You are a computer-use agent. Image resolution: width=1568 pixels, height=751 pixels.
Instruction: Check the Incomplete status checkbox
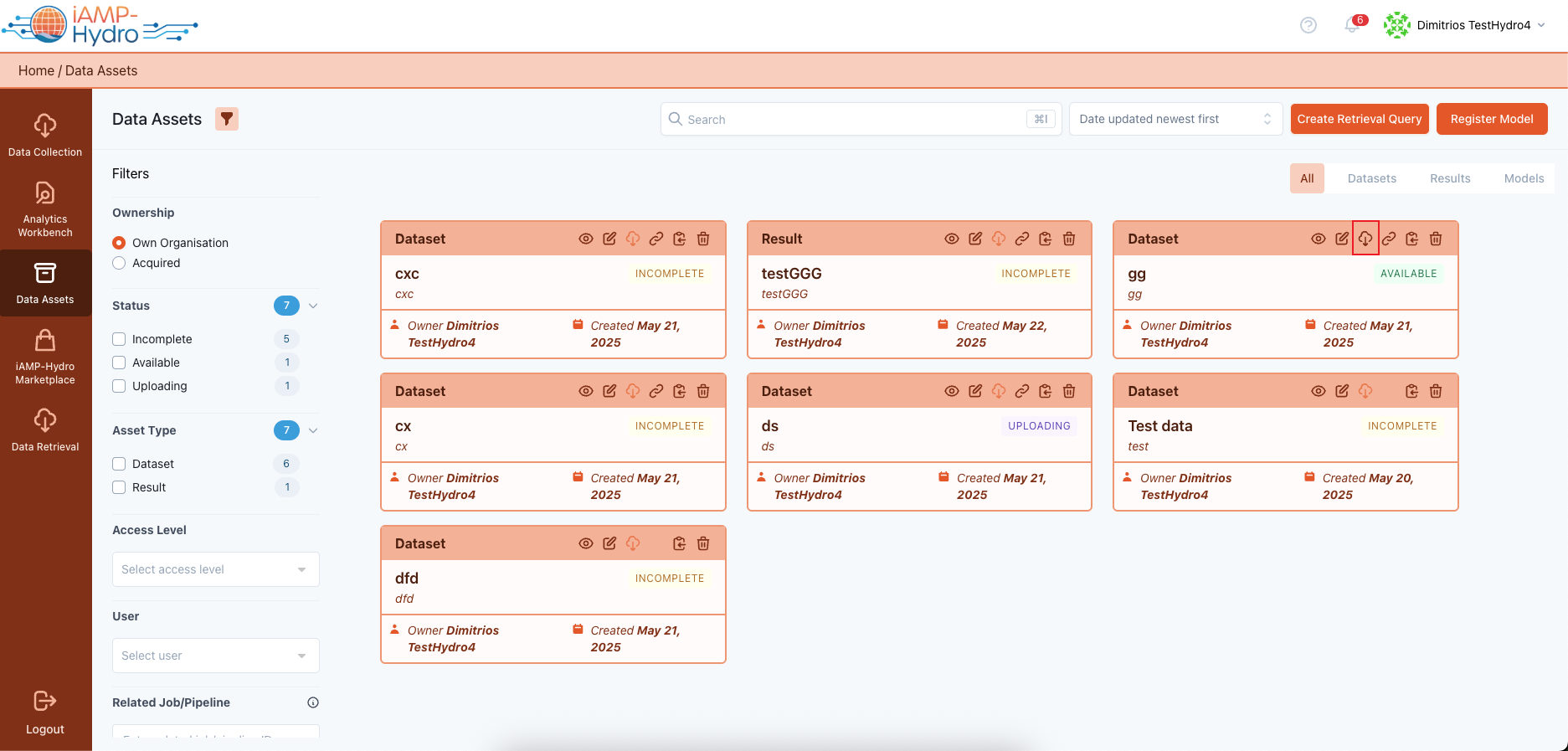point(119,339)
